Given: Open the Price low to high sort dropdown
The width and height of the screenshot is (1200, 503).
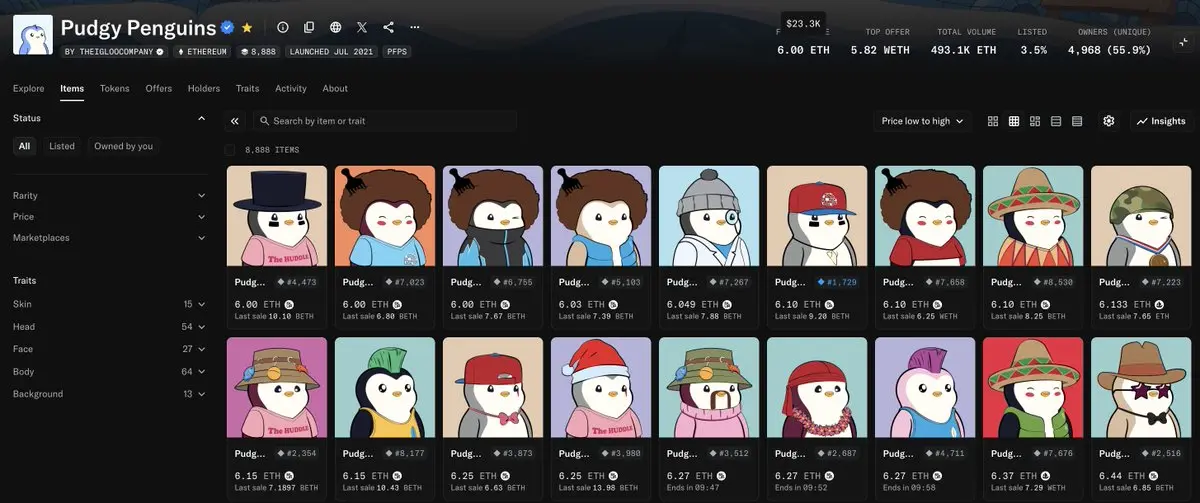Looking at the screenshot, I should [922, 121].
